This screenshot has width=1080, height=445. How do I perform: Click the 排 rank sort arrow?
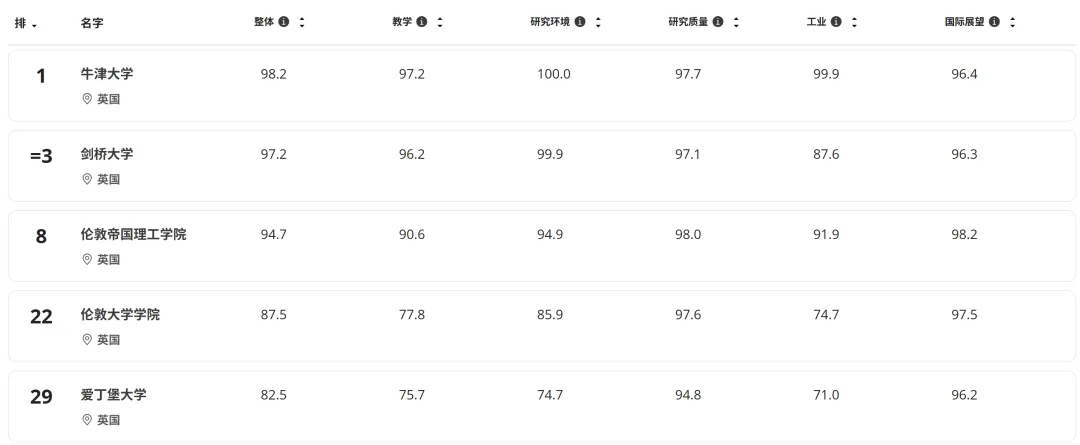[35, 24]
